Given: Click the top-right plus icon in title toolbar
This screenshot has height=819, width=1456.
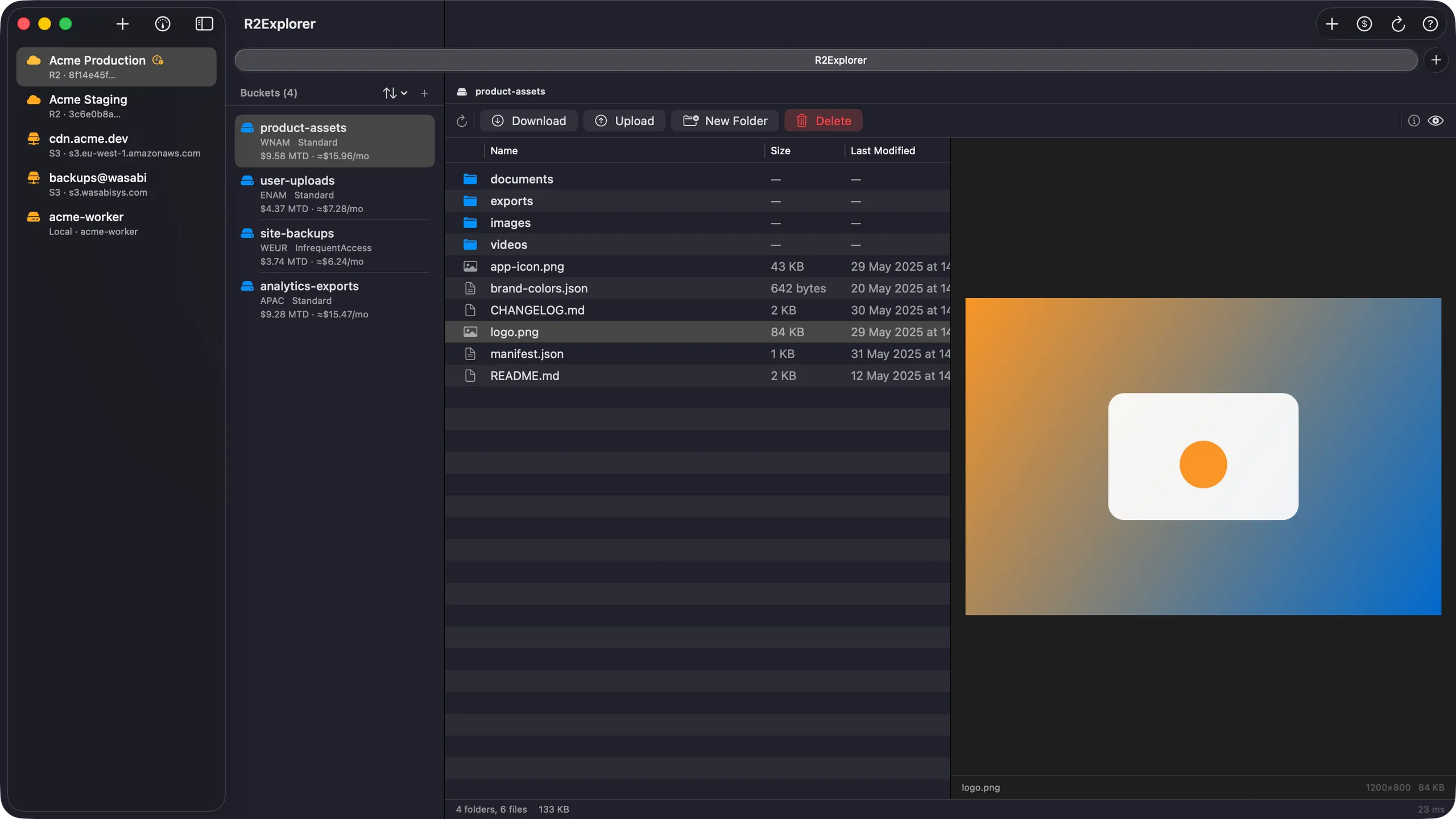Looking at the screenshot, I should [1331, 24].
